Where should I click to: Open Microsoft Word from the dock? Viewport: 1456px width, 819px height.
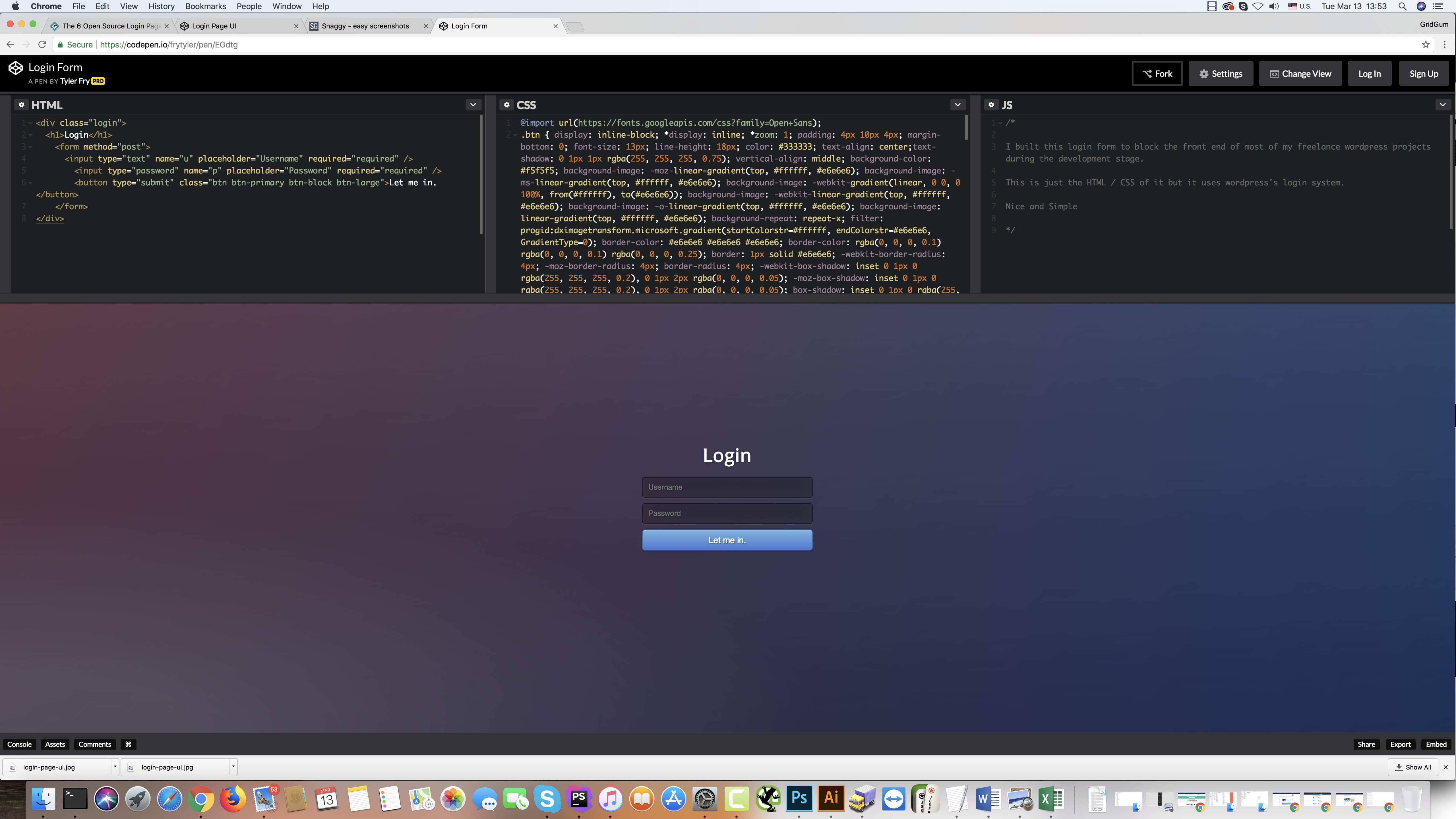tap(988, 799)
